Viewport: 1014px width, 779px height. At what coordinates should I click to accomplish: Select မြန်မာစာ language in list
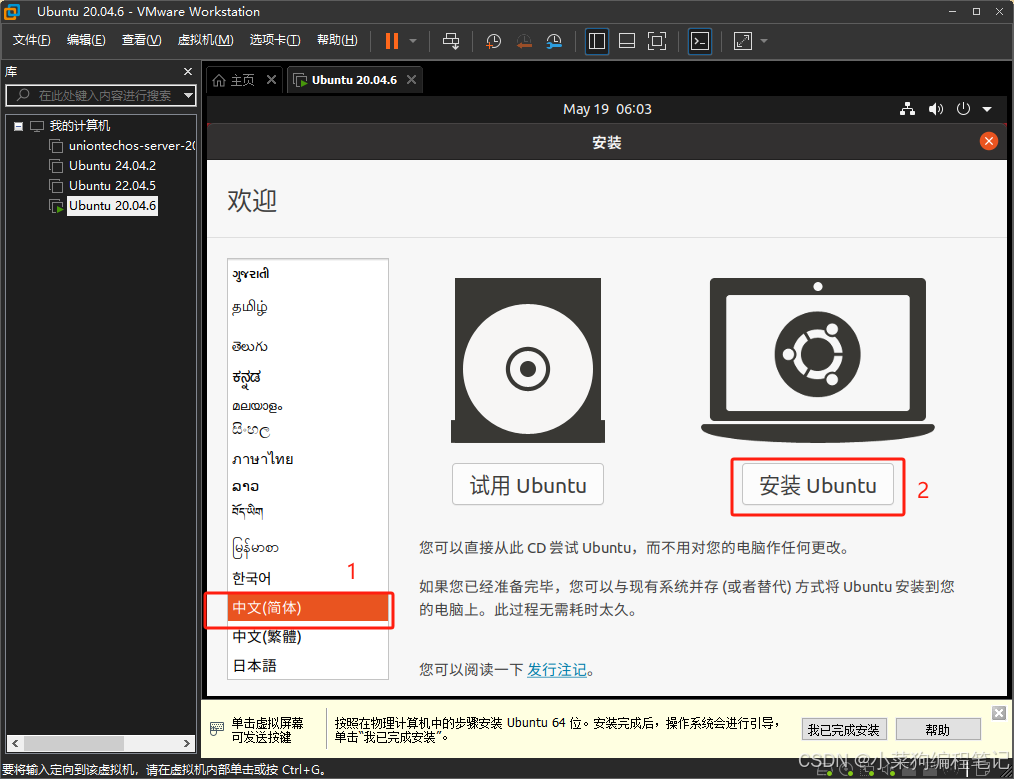(308, 548)
